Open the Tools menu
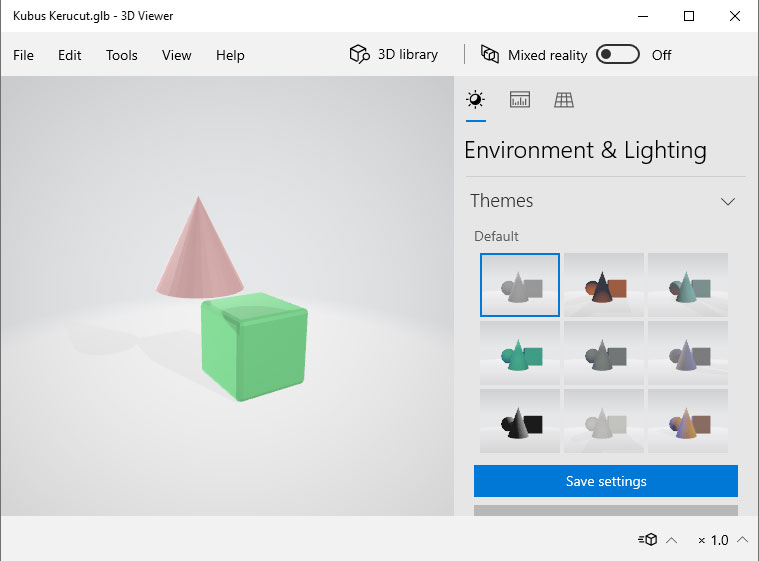This screenshot has width=759, height=561. [121, 55]
